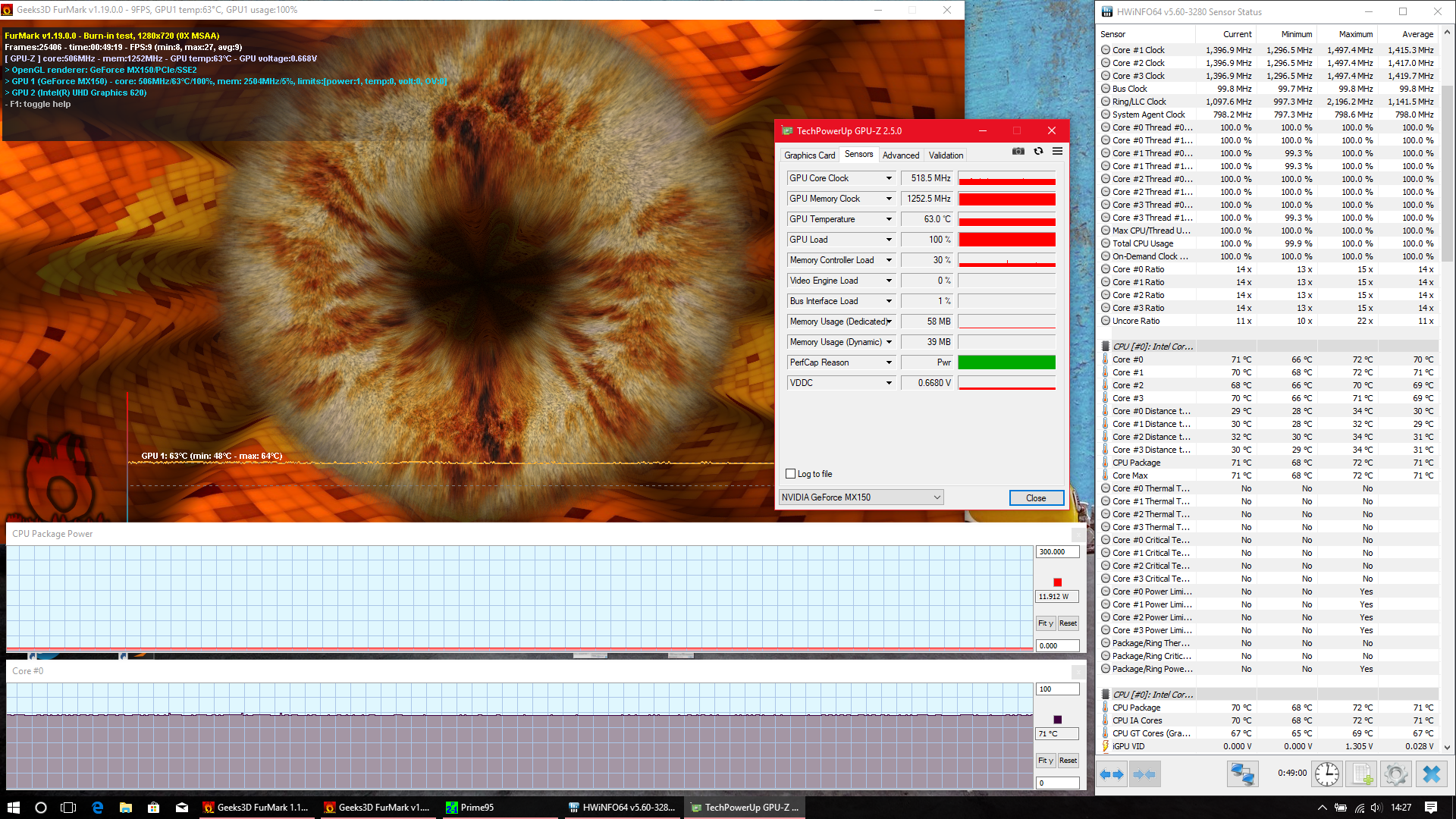Click HWiNFO clock reset timer icon

(x=1326, y=774)
